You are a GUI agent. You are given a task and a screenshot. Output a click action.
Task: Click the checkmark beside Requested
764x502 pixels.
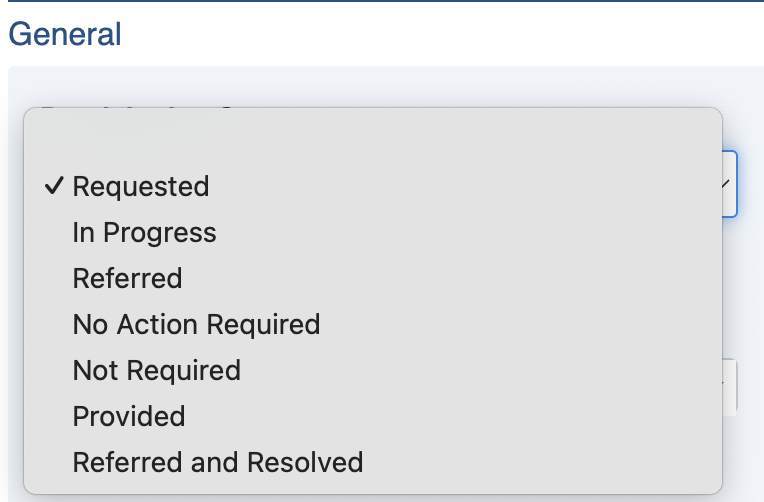(x=54, y=187)
